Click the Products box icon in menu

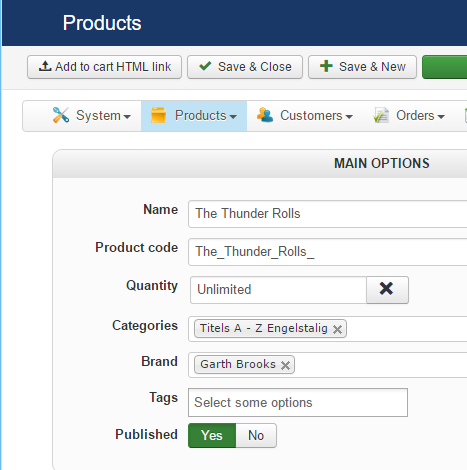pyautogui.click(x=158, y=115)
